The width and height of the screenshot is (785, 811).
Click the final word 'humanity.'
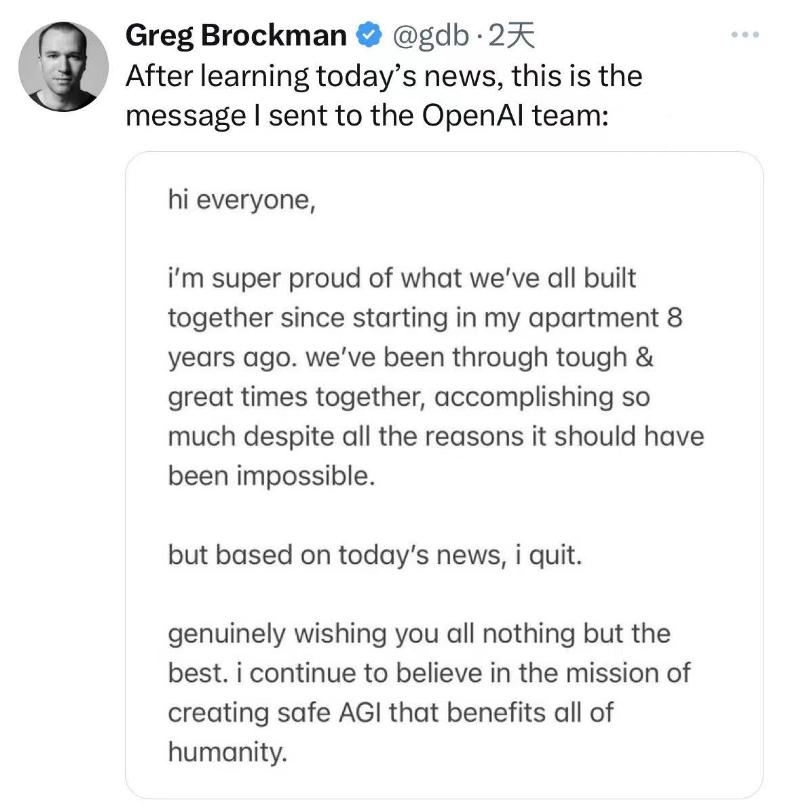click(x=228, y=752)
